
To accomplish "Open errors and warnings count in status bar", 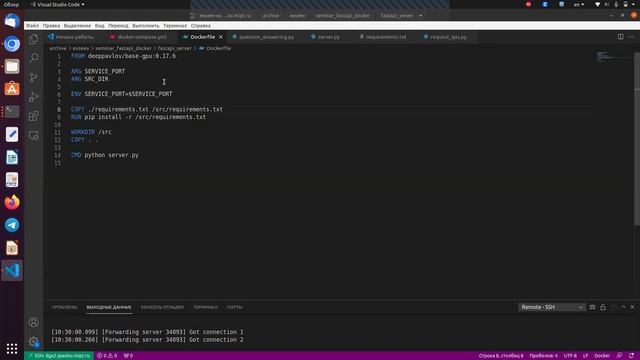I will (107, 356).
